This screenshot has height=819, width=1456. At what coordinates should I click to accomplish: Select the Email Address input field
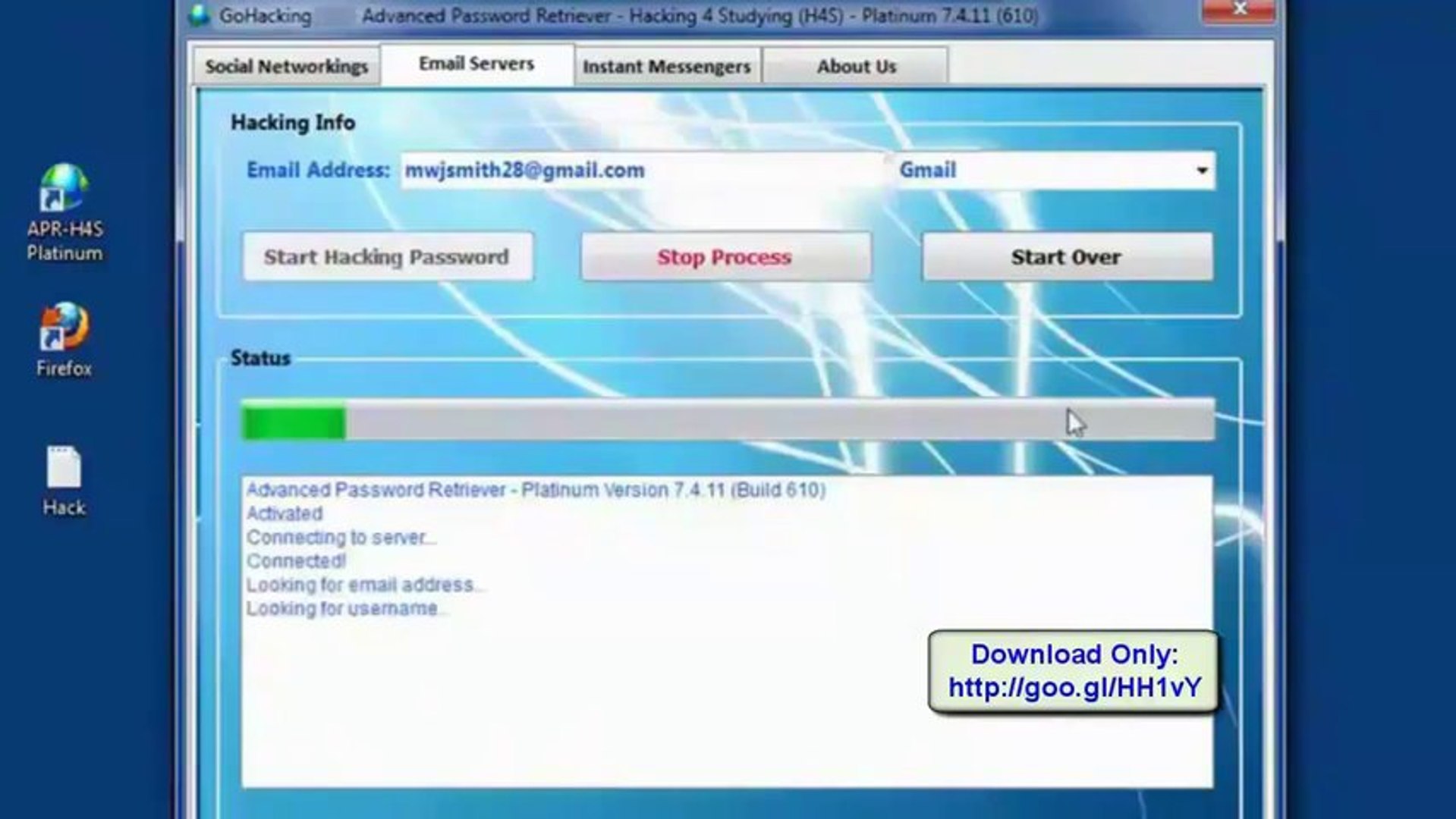coord(607,171)
